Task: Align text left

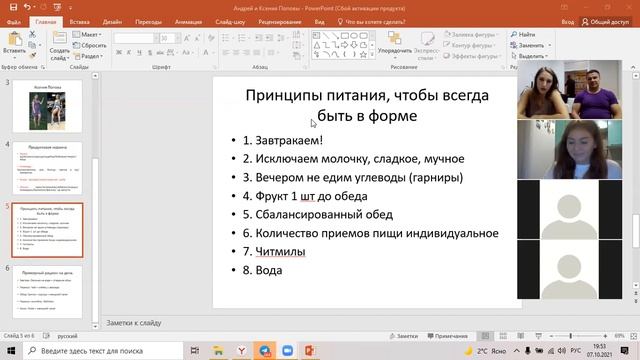Action: coord(226,52)
